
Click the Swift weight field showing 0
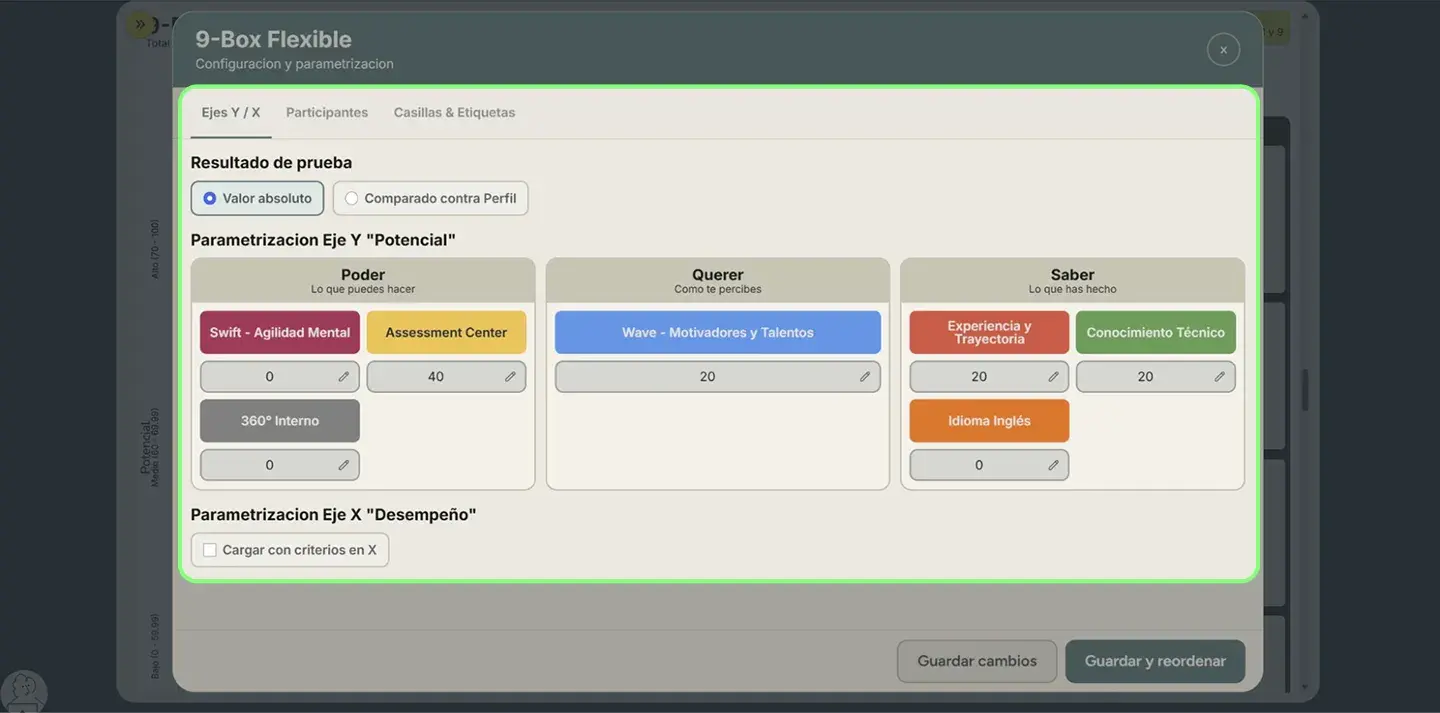click(280, 377)
